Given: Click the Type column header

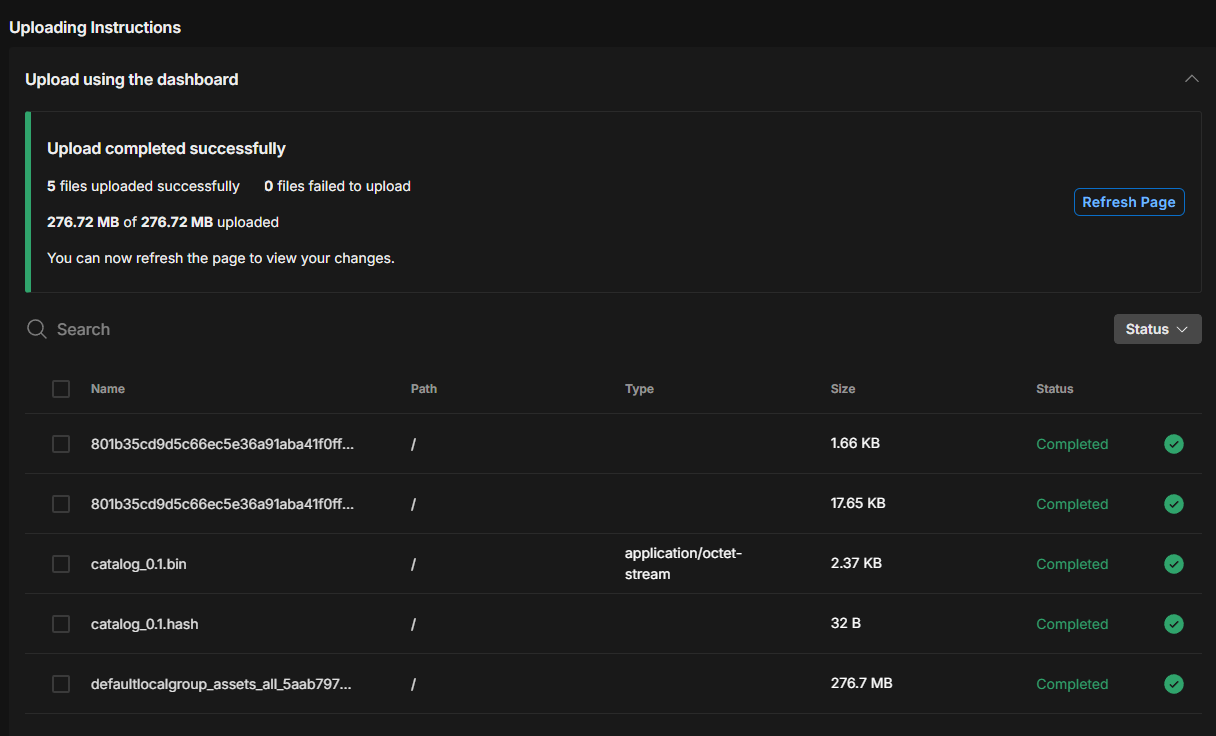Looking at the screenshot, I should click(x=639, y=389).
